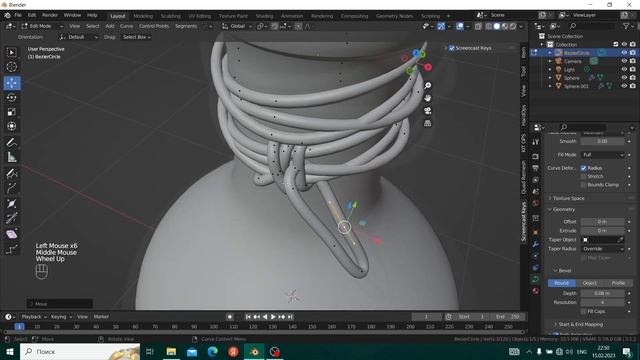Hide Light object in outliner

click(x=624, y=69)
